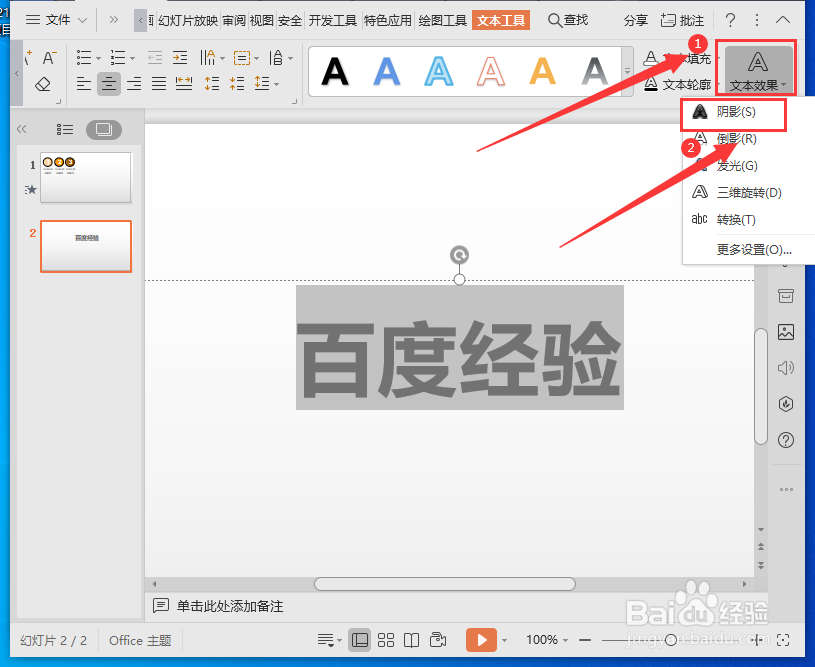Viewport: 815px width, 667px height.
Task: Decrease indent level icon
Action: [x=155, y=57]
